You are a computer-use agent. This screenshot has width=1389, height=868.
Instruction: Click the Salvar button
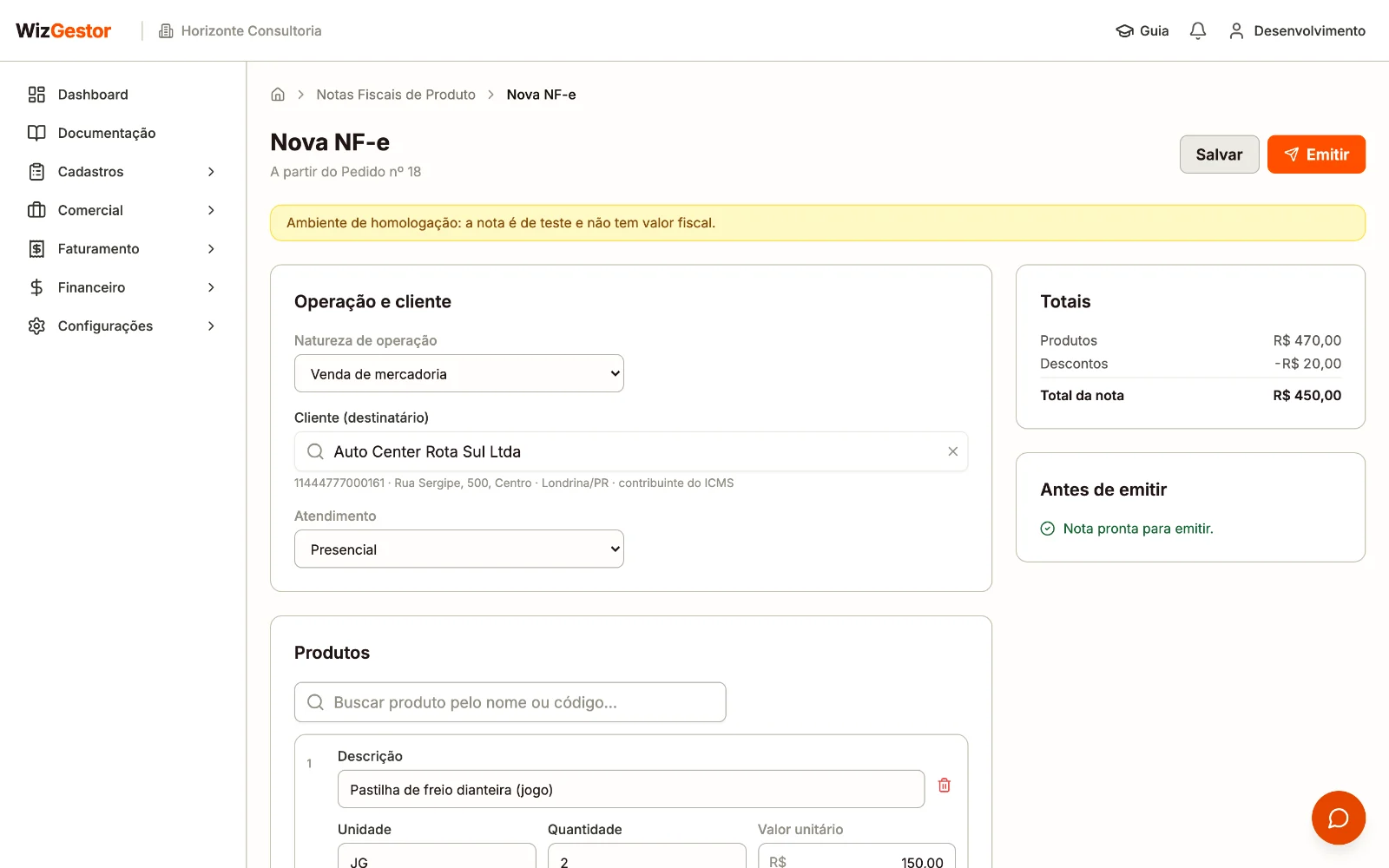coord(1219,155)
